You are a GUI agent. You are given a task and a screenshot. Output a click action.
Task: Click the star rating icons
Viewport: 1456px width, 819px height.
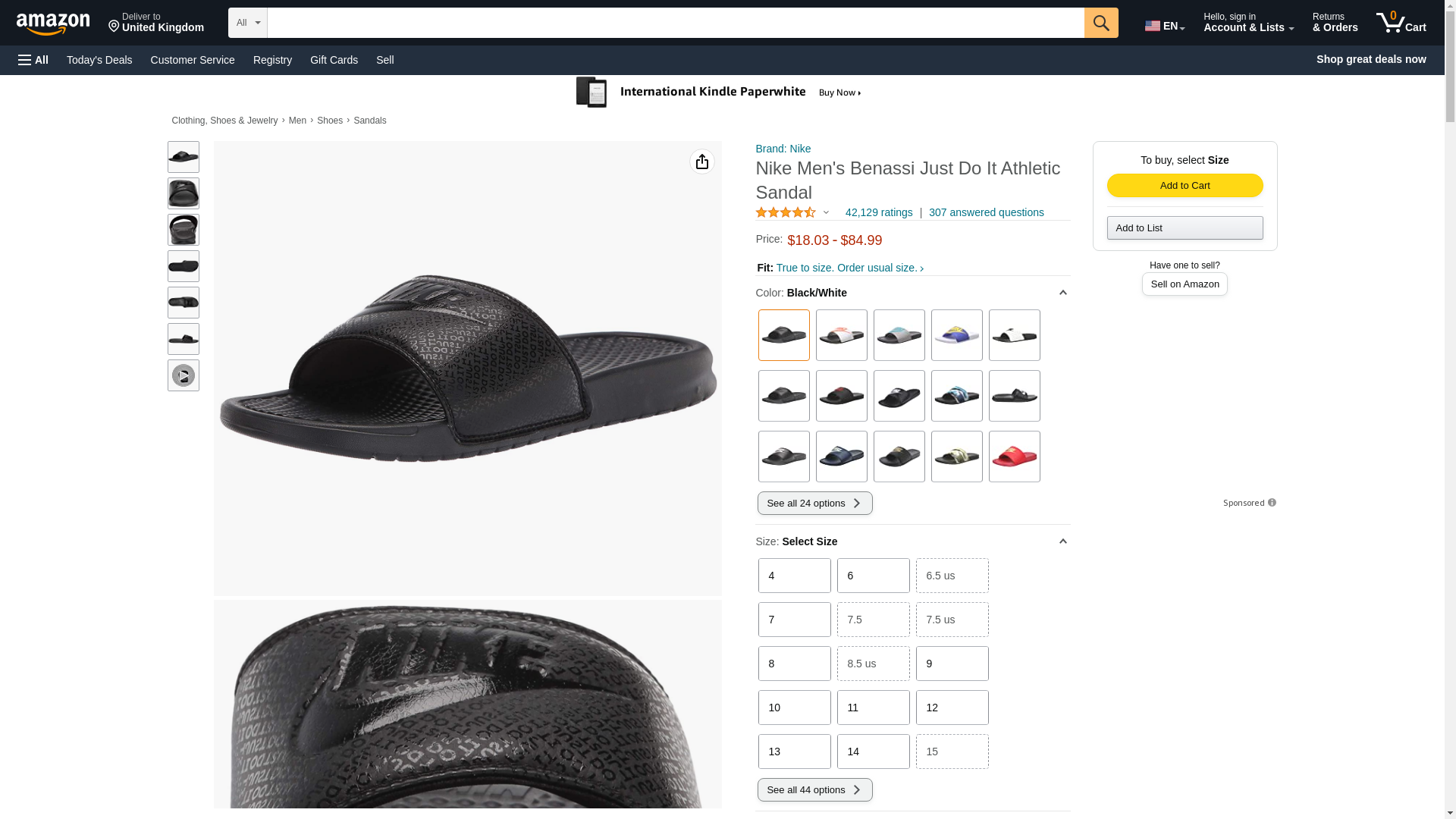click(x=786, y=213)
